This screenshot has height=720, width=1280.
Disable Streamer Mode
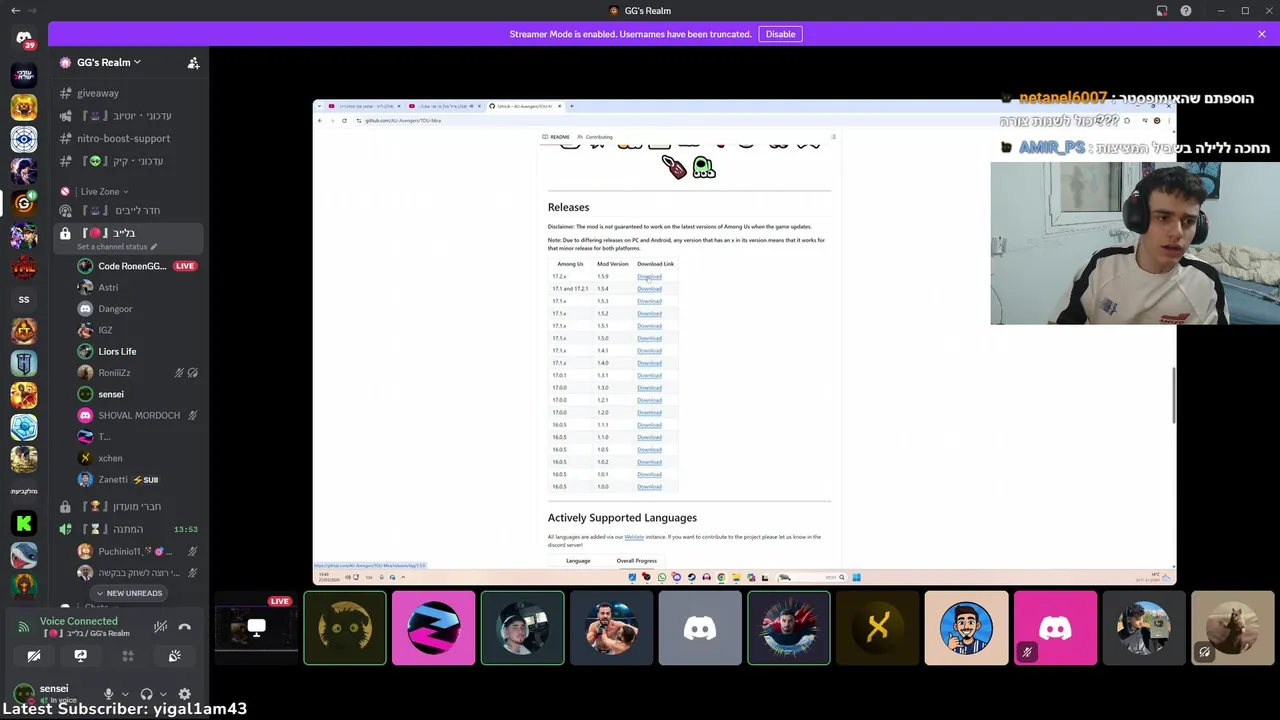click(x=780, y=34)
